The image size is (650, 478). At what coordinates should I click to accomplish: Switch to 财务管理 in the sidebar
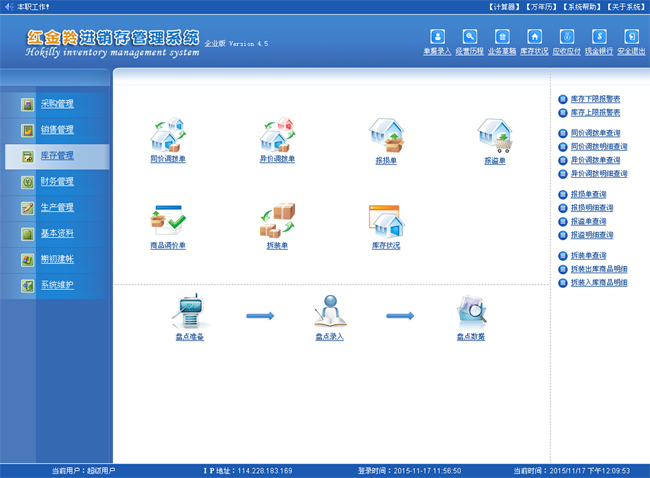(x=56, y=182)
